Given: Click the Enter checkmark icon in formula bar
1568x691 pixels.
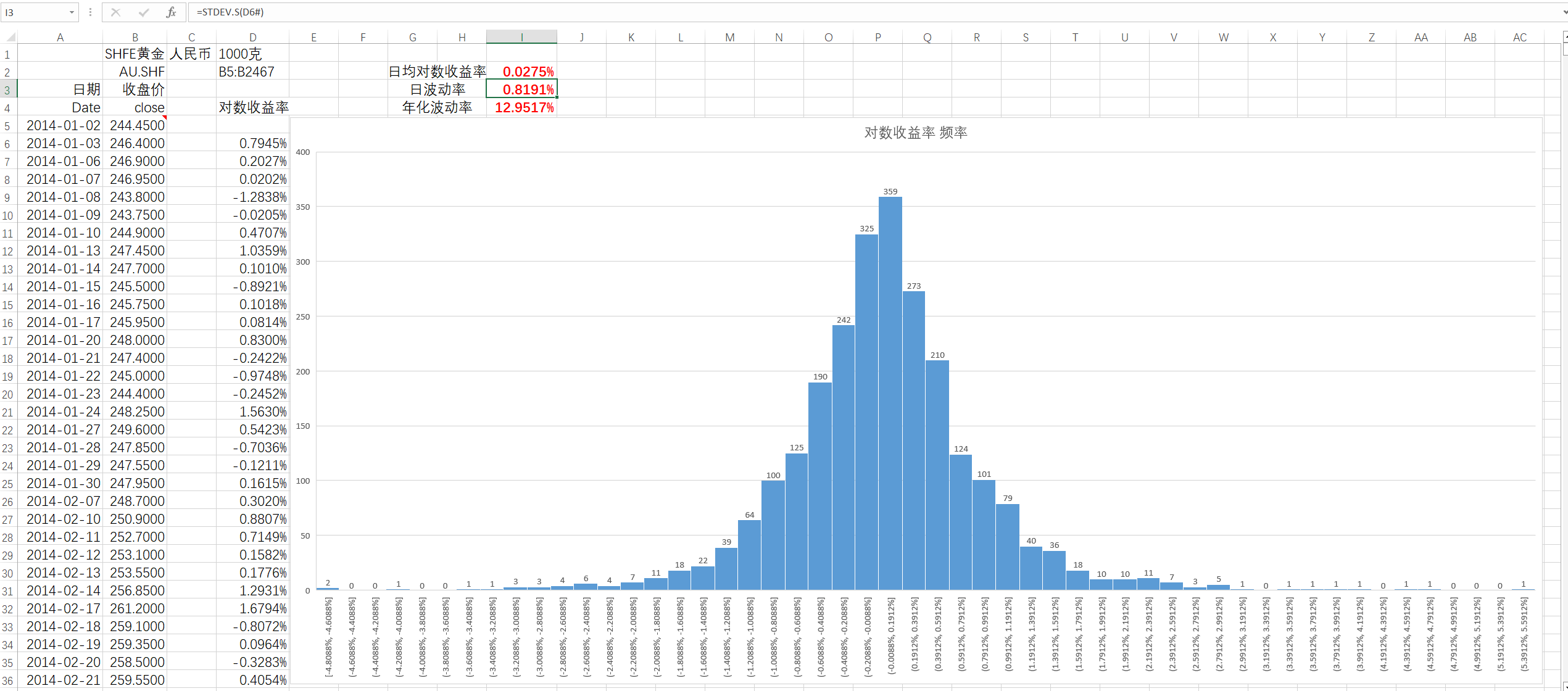Looking at the screenshot, I should click(143, 12).
